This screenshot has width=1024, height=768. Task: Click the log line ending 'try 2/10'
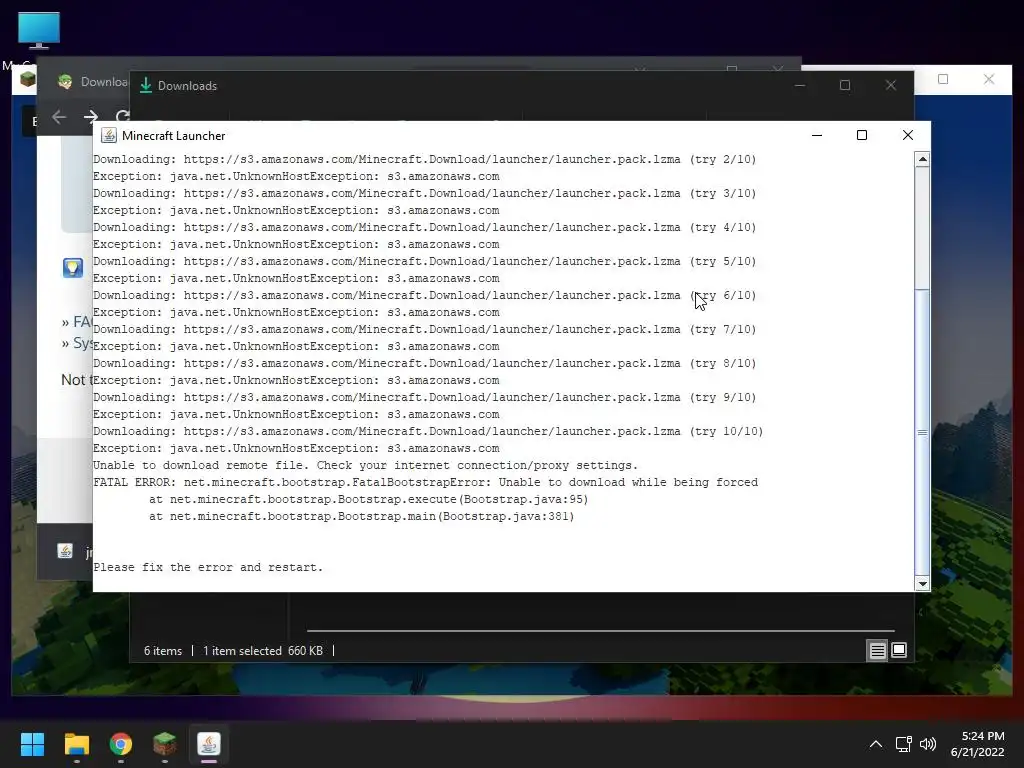coord(425,159)
